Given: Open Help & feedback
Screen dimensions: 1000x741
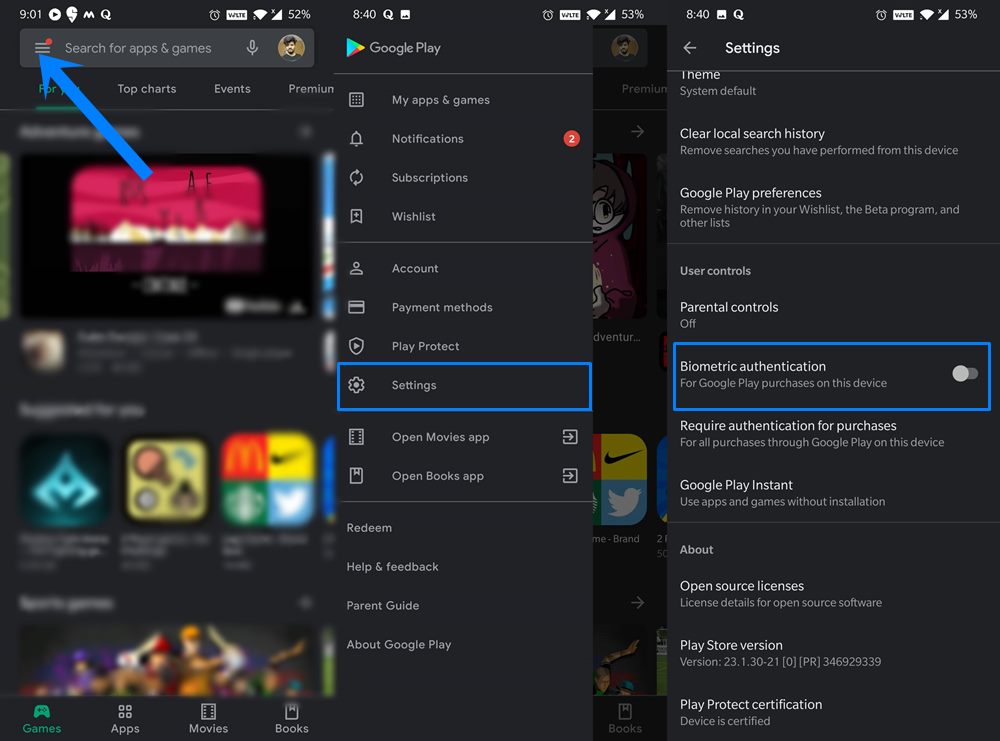Looking at the screenshot, I should pyautogui.click(x=392, y=567).
